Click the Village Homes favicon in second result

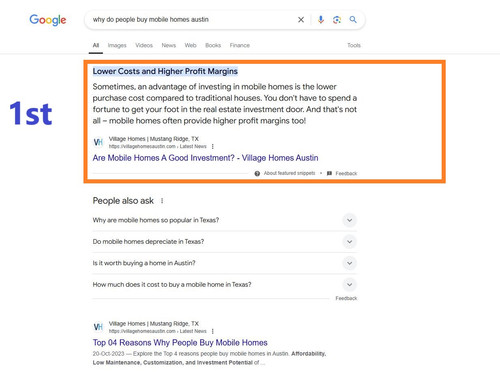(x=98, y=327)
